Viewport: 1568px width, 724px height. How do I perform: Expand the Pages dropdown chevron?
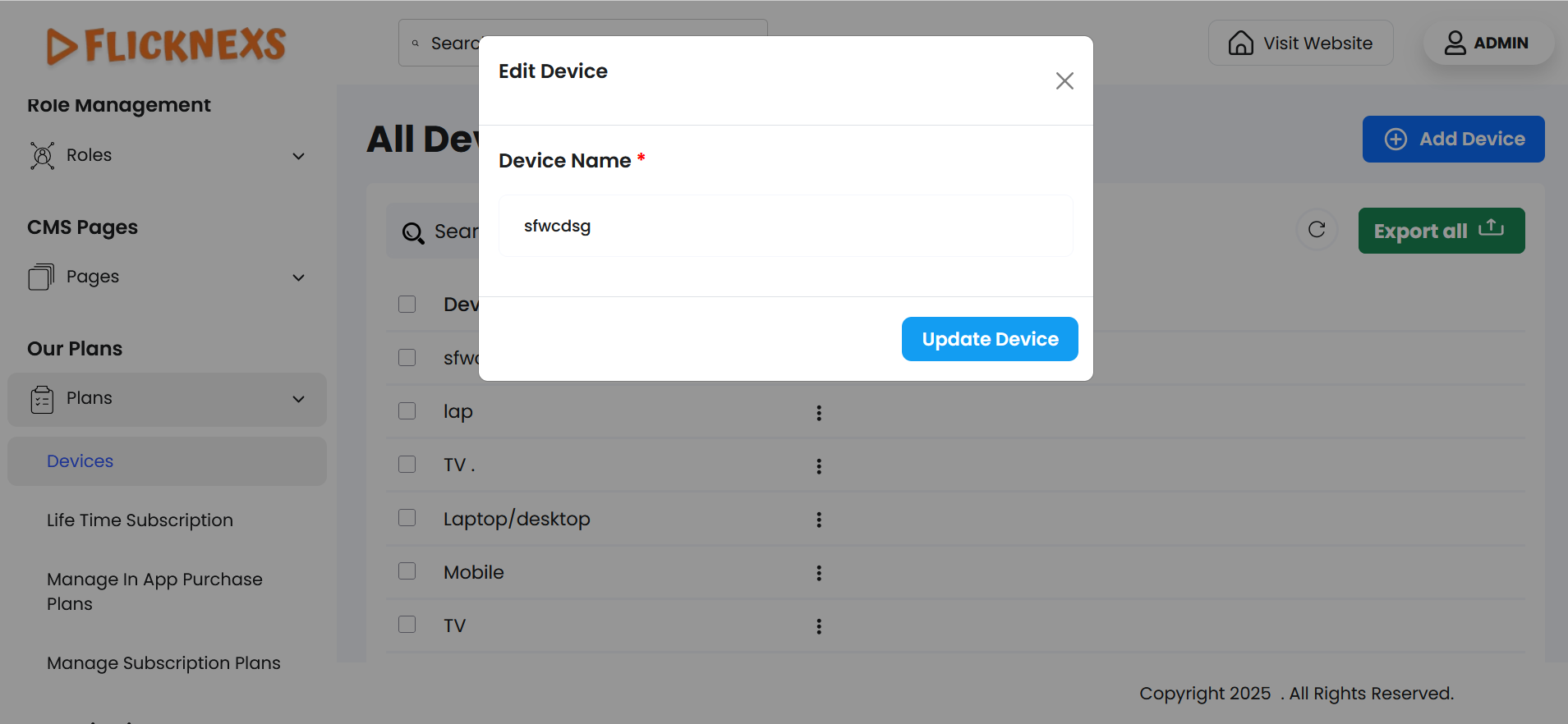pyautogui.click(x=299, y=277)
